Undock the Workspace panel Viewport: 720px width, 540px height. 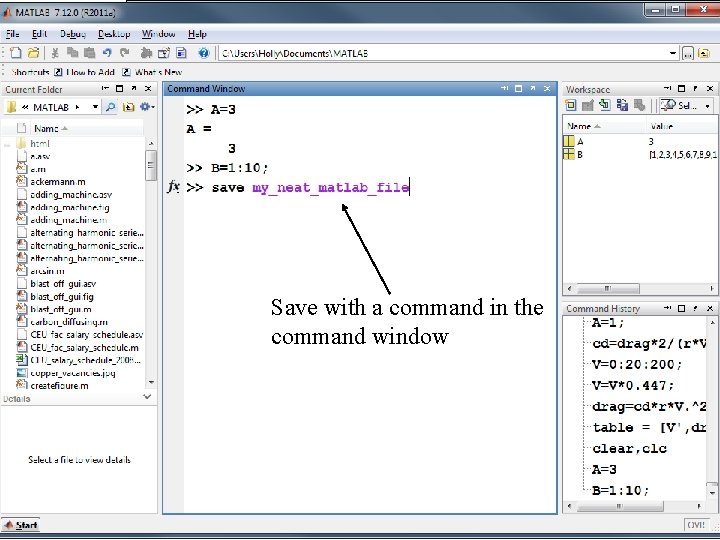click(x=696, y=88)
